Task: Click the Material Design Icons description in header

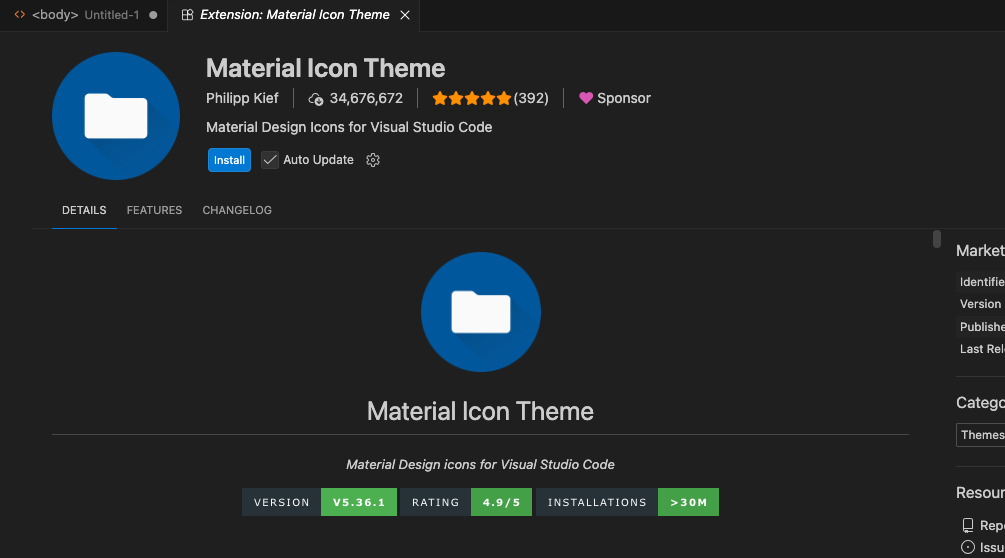Action: [349, 127]
